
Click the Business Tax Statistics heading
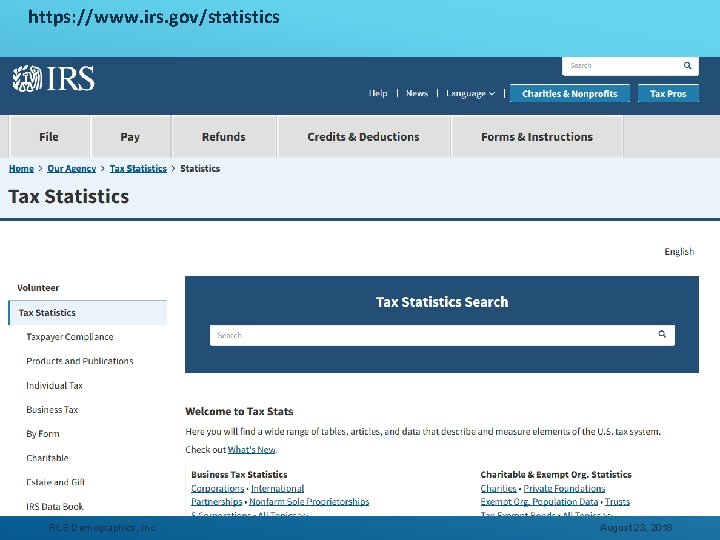click(239, 474)
